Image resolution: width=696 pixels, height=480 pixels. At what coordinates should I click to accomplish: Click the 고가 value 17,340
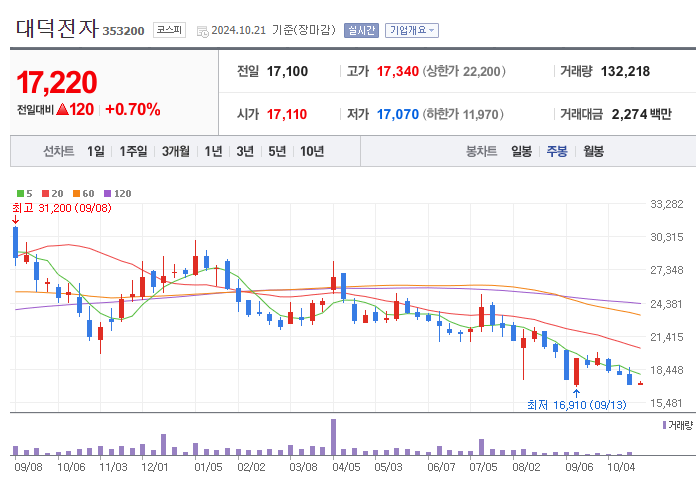(x=398, y=71)
